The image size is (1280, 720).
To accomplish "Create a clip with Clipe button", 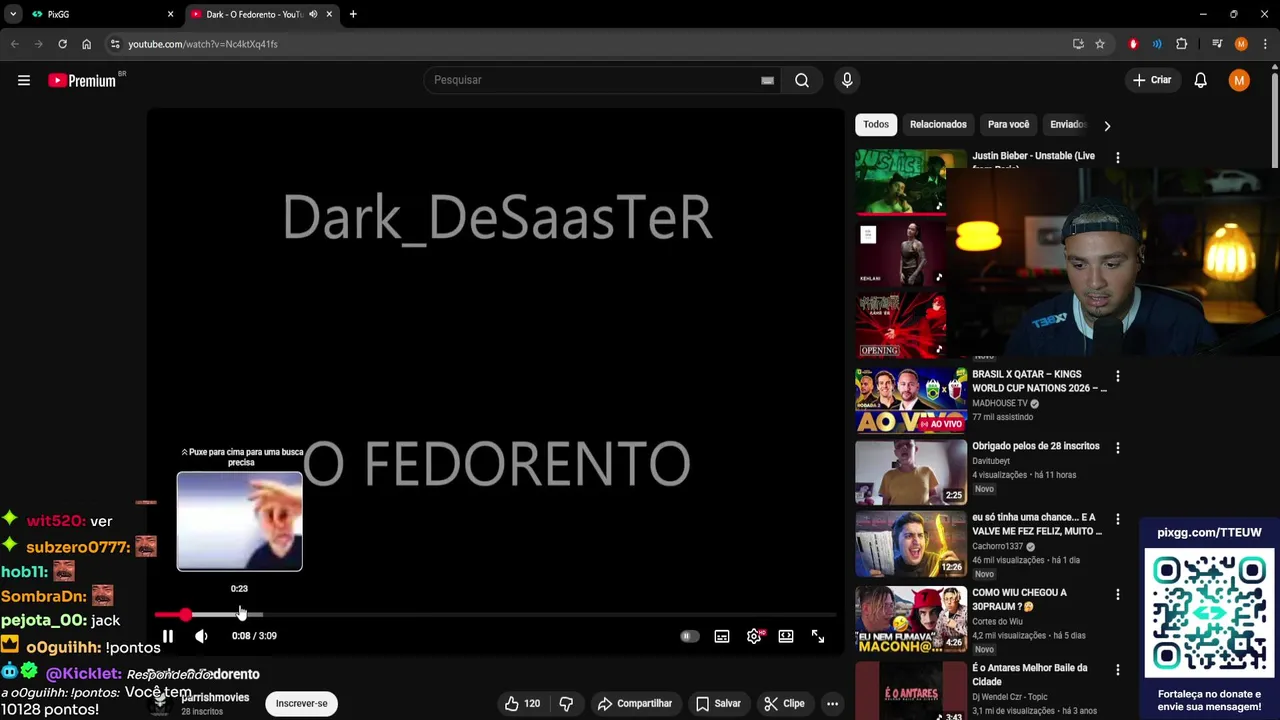I will tap(783, 704).
